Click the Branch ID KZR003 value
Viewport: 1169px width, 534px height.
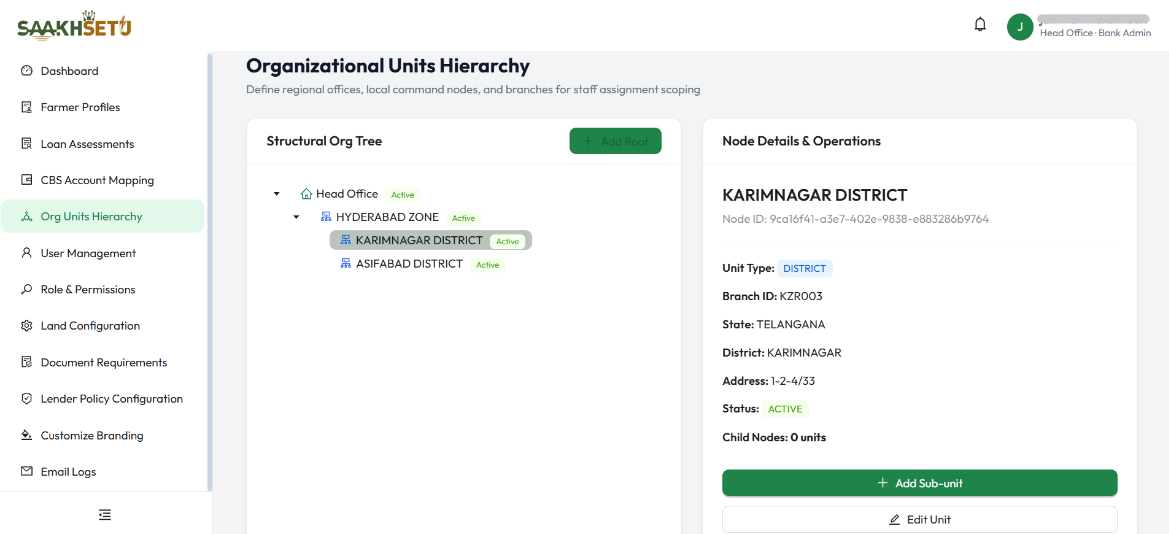coord(801,296)
